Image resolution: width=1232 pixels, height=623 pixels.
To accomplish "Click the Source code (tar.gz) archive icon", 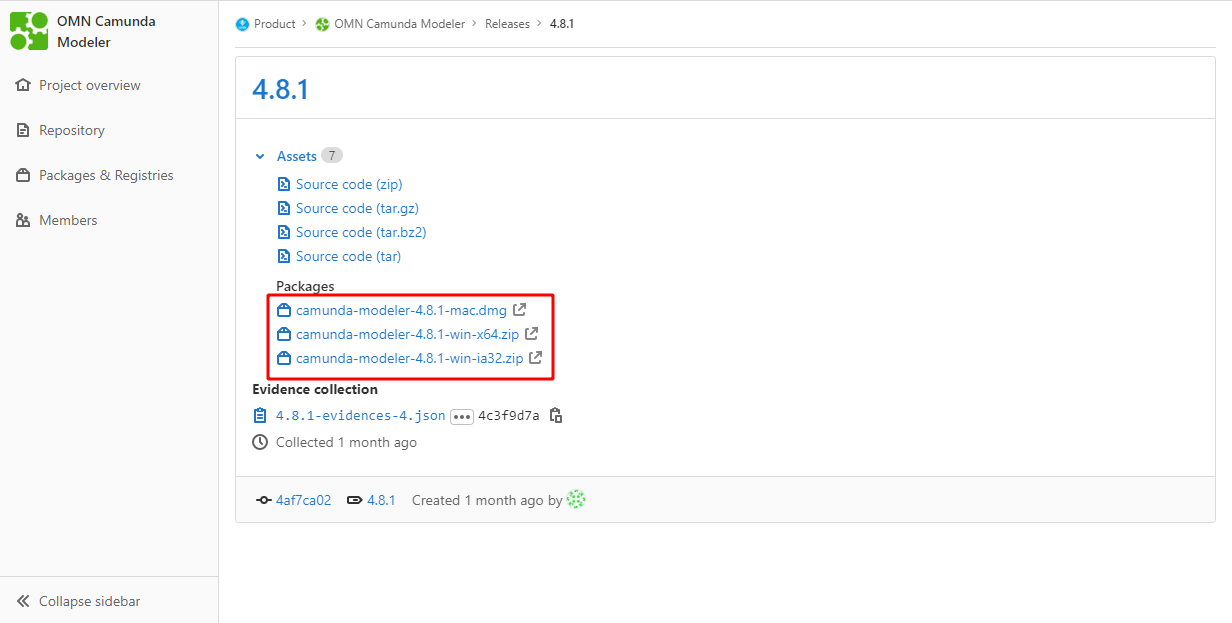I will [x=283, y=208].
